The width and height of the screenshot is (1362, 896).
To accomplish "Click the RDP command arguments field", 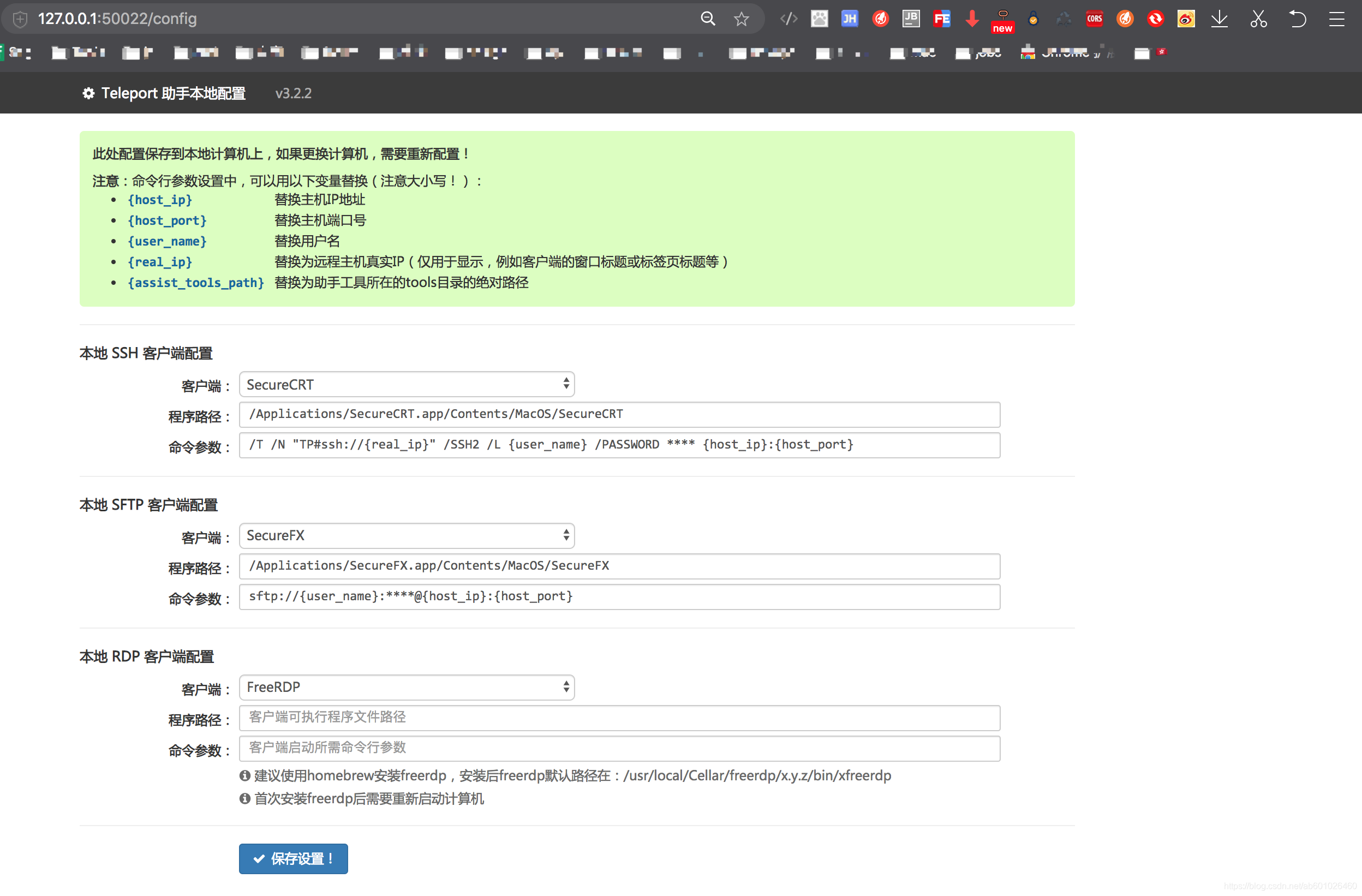I will 619,748.
